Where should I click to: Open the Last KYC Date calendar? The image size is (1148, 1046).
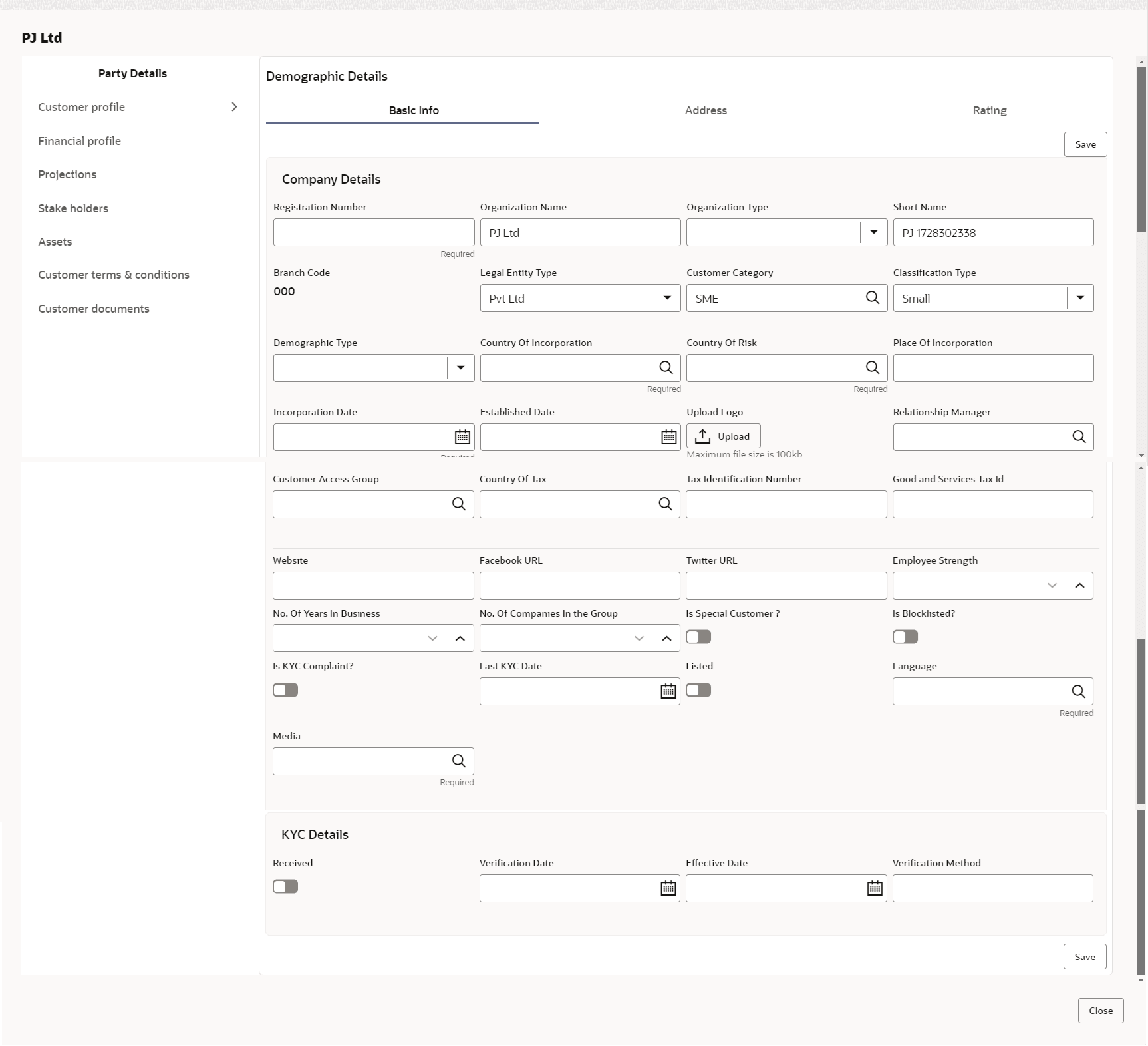[x=668, y=691]
